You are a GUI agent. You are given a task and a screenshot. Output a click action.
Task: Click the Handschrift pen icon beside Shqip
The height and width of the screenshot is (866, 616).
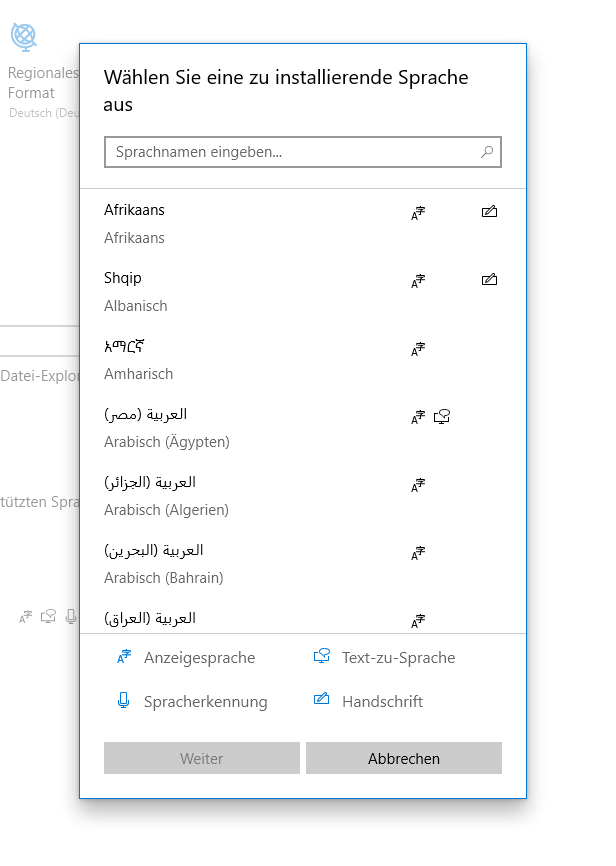489,280
